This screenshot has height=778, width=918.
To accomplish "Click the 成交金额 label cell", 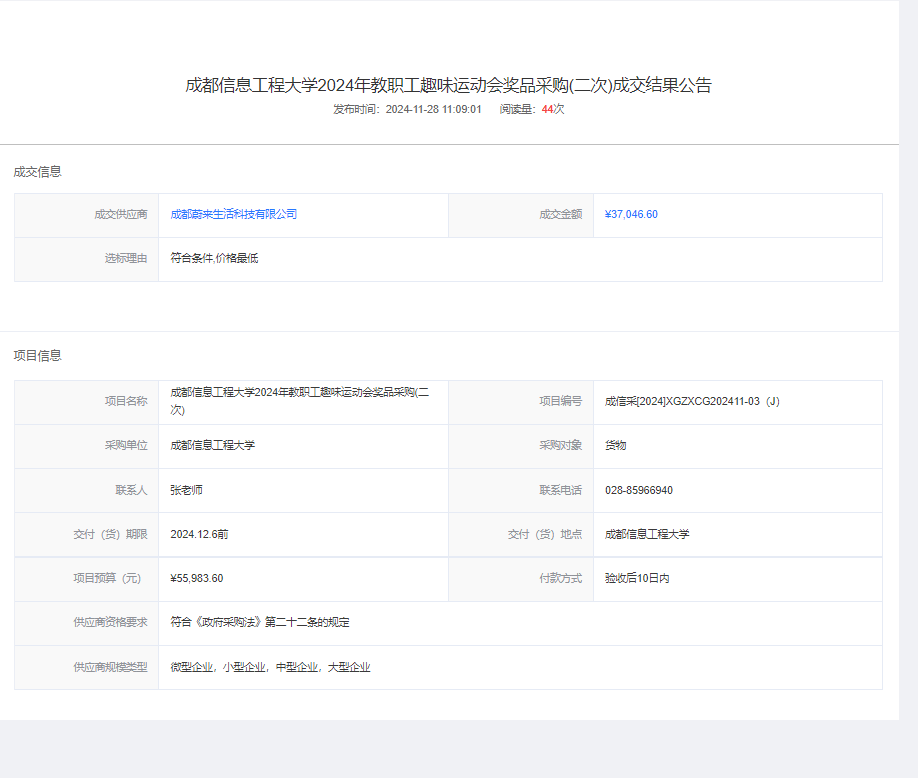I will pyautogui.click(x=521, y=215).
